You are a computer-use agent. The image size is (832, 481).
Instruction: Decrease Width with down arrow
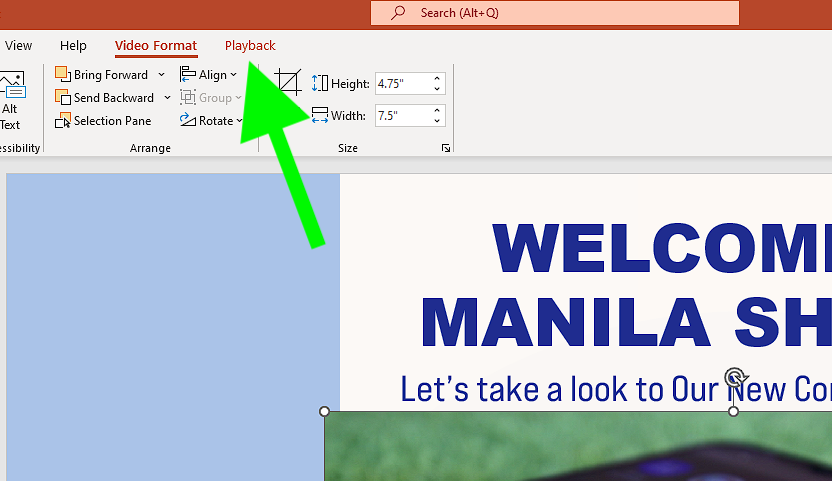[437, 121]
